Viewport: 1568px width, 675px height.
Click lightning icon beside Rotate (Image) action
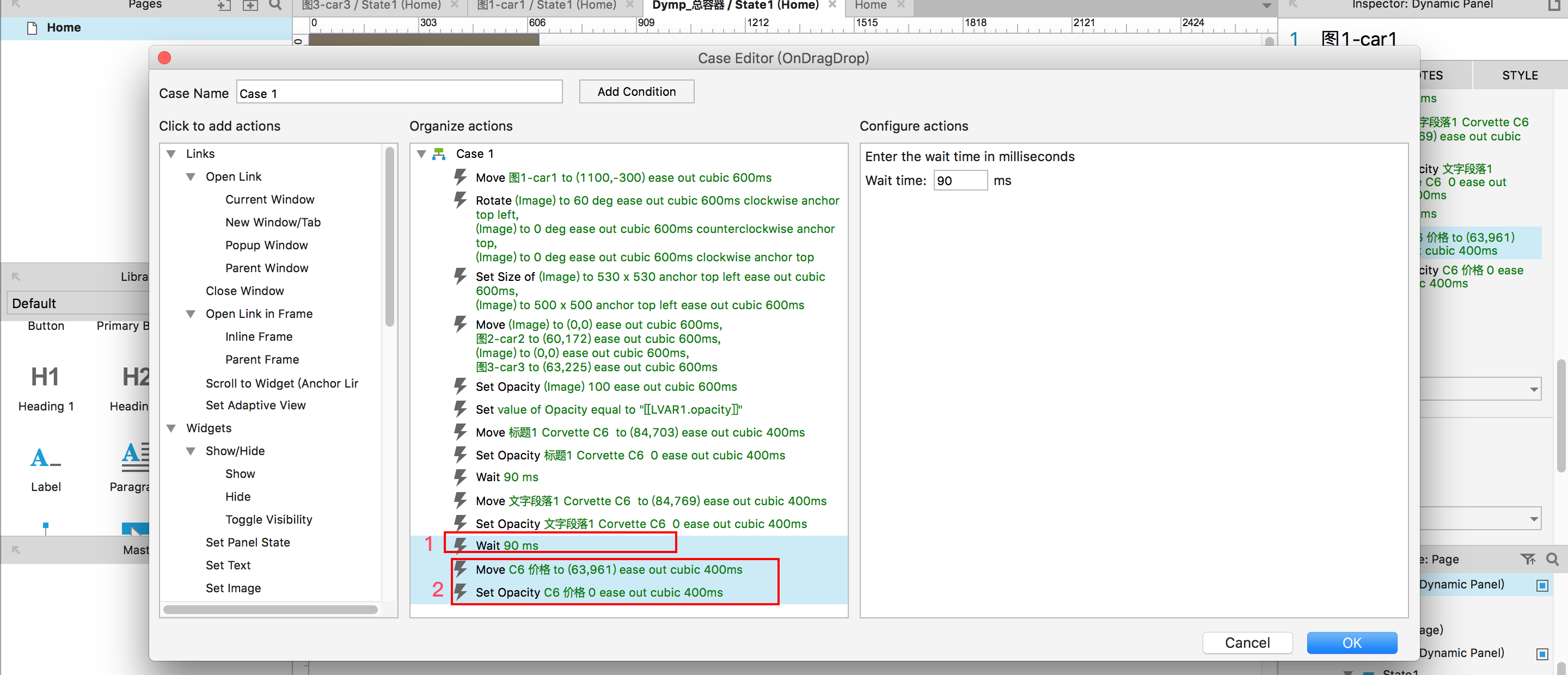[460, 200]
